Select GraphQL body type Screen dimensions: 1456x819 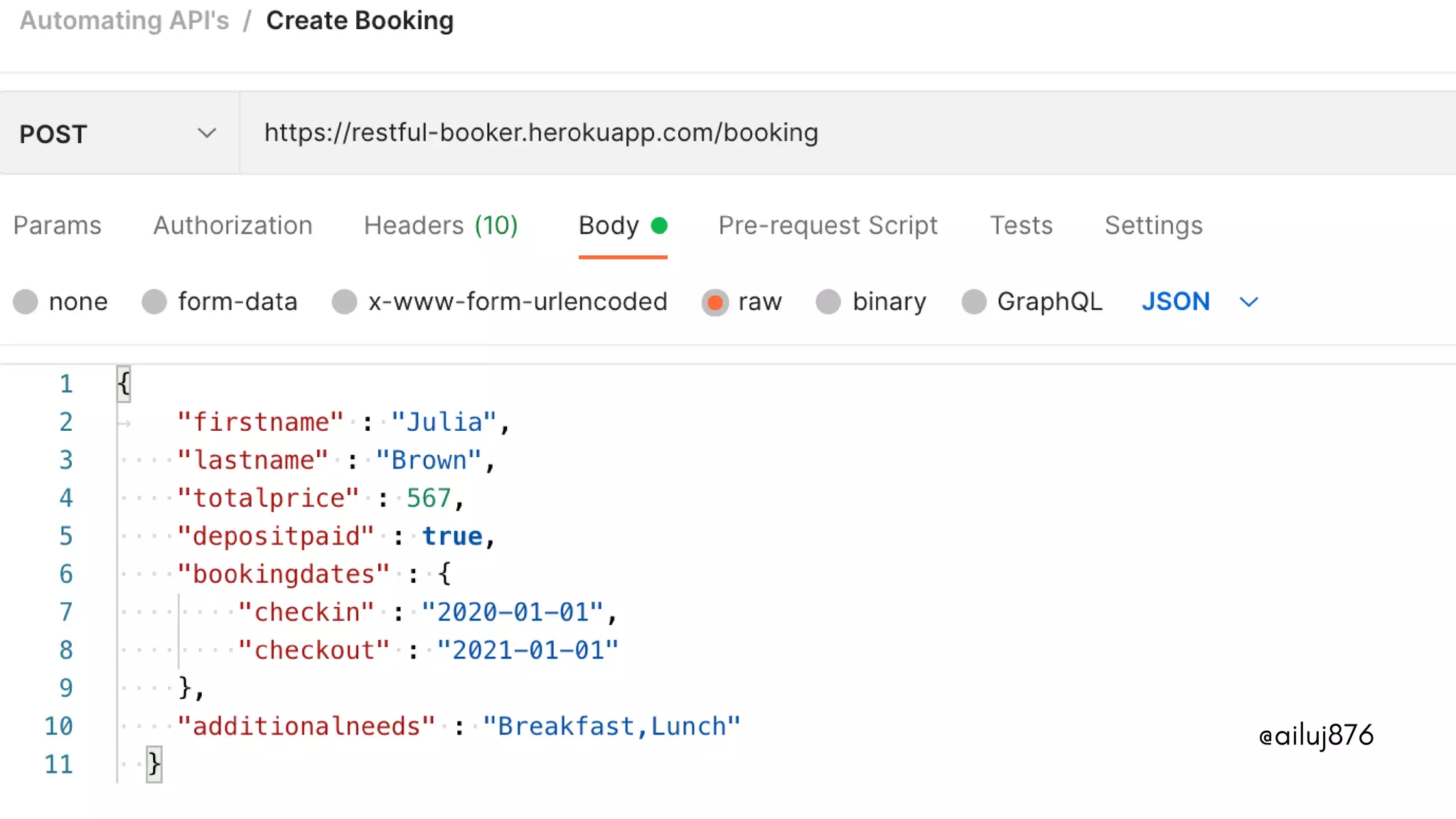(974, 301)
